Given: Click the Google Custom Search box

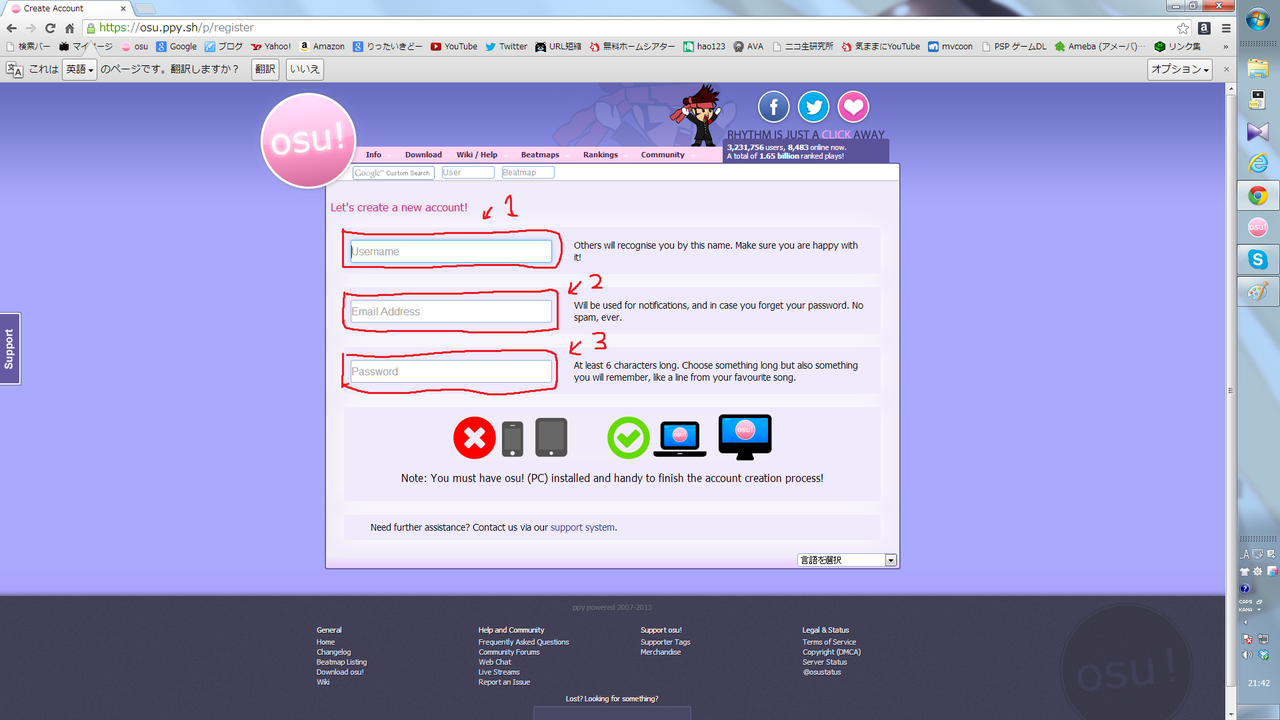Looking at the screenshot, I should pos(394,173).
